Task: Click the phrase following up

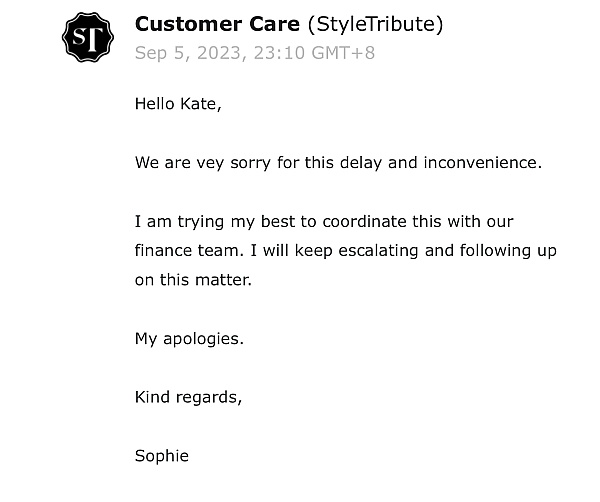Action: [508, 251]
